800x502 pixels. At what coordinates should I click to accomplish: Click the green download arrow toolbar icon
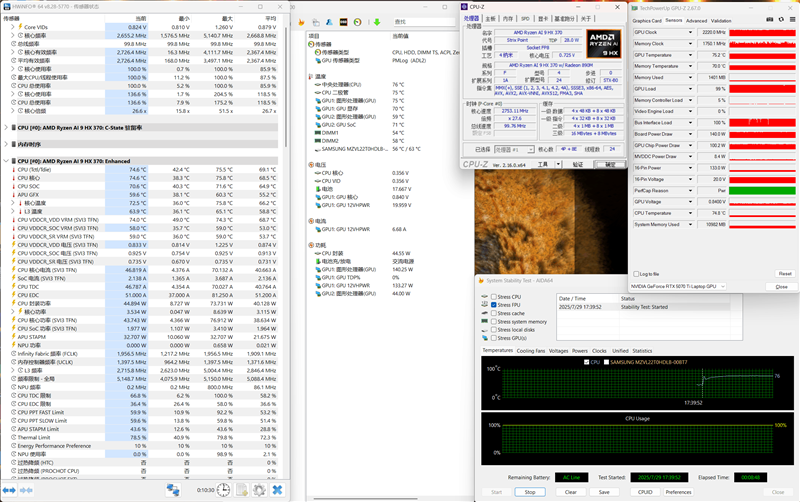click(377, 22)
